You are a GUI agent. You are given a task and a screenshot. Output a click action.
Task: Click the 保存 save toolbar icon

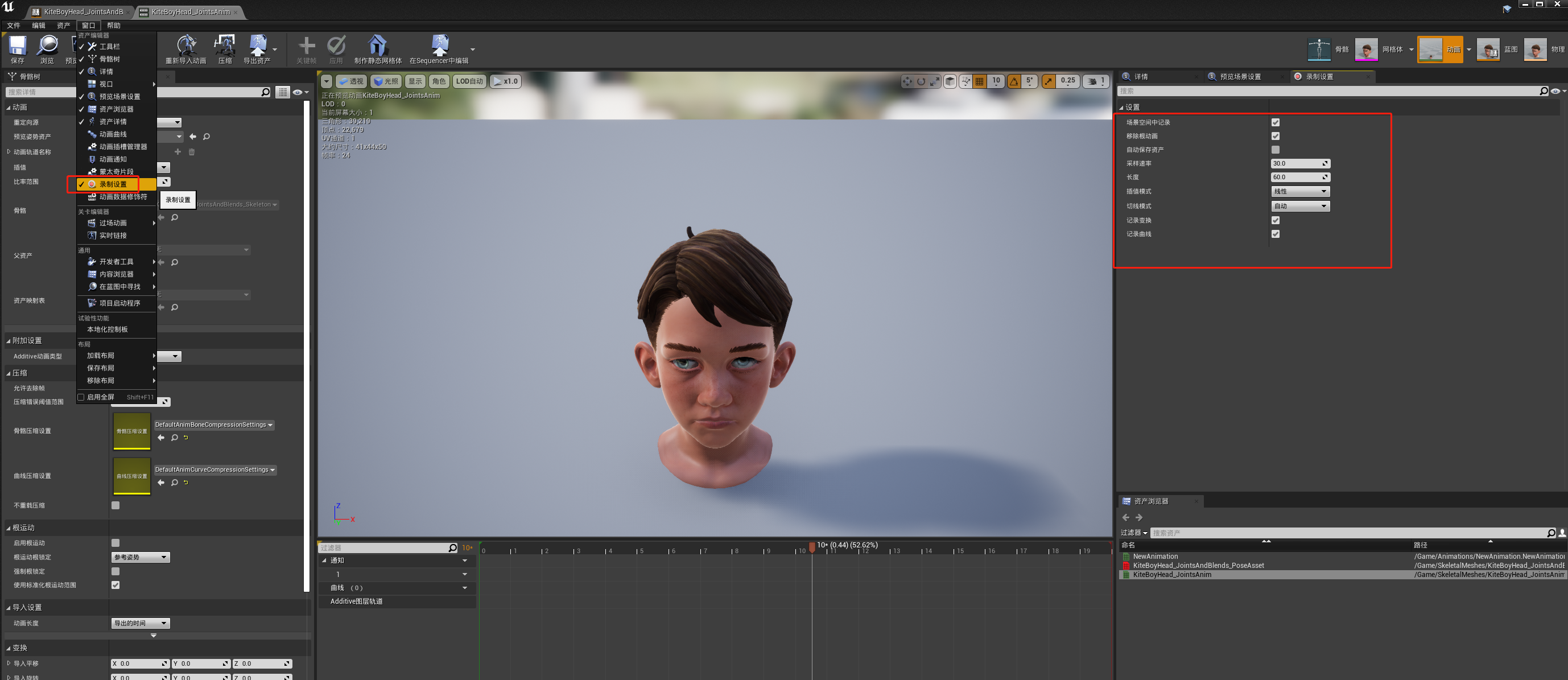tap(17, 46)
